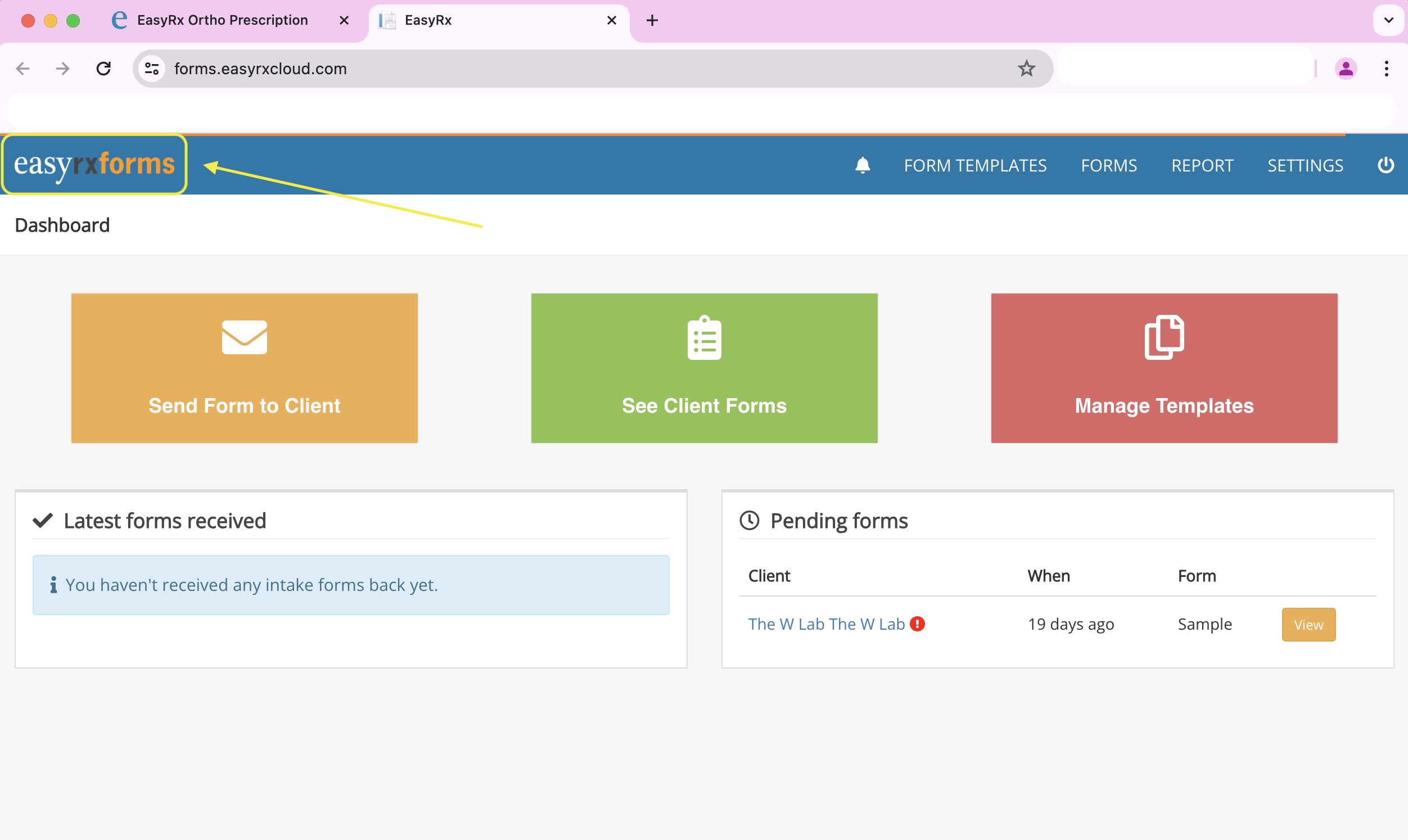The width and height of the screenshot is (1408, 840).
Task: Click the copy icon on Manage Templates
Action: tap(1164, 337)
